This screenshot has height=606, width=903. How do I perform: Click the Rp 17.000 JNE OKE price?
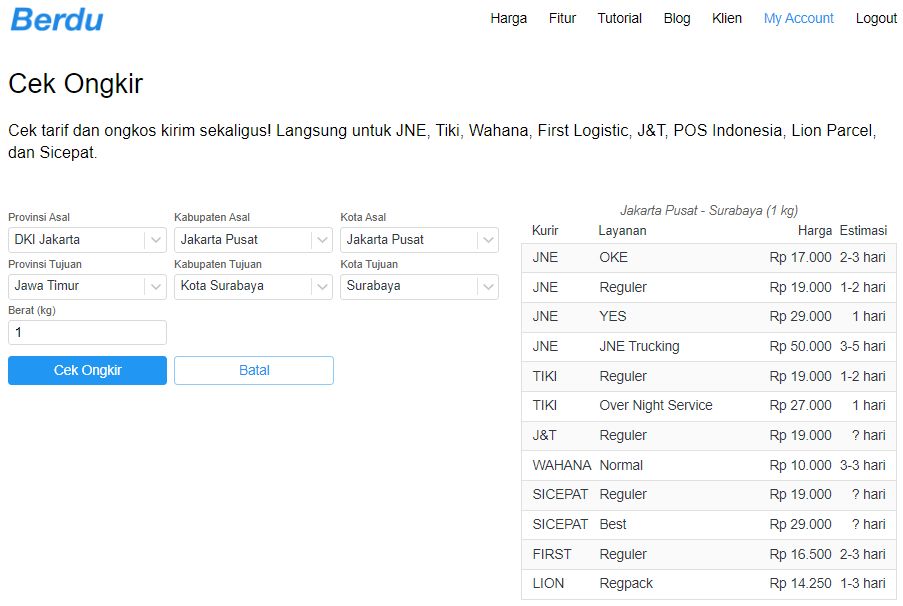coord(800,257)
